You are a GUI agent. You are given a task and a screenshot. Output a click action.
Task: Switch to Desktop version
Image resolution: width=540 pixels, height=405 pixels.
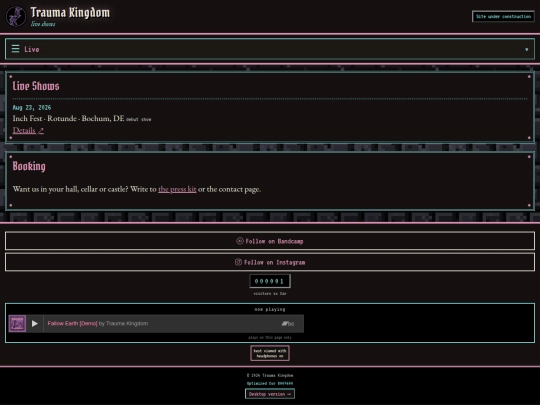point(270,394)
